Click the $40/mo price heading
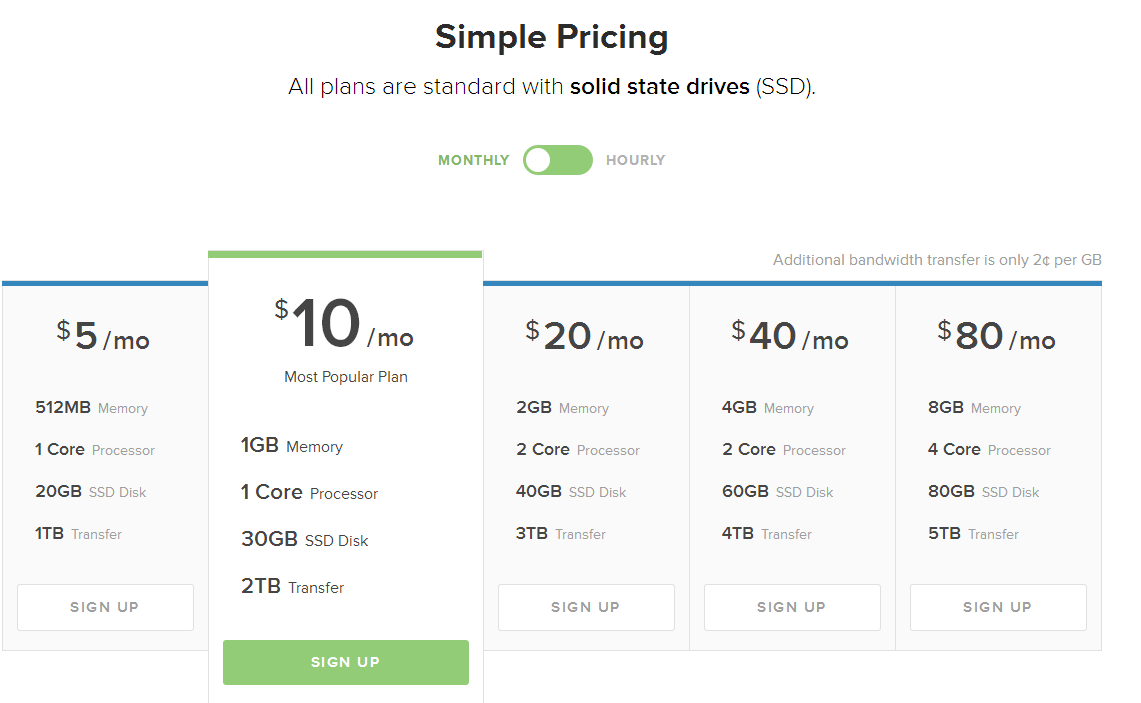 [x=790, y=336]
